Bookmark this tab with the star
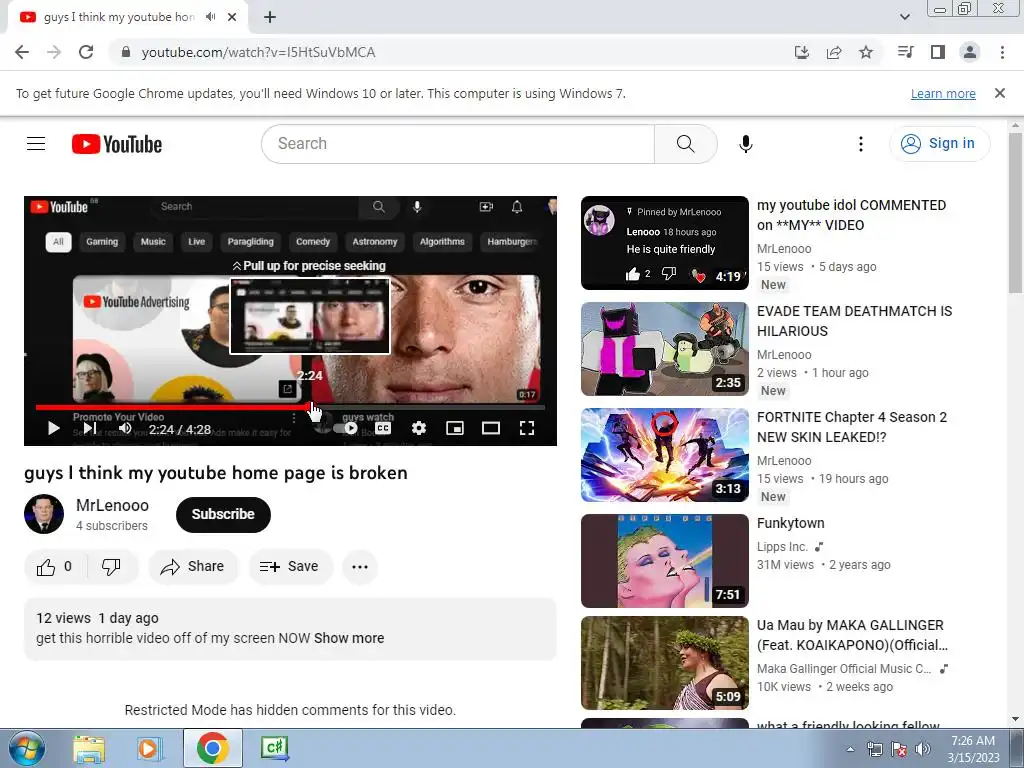The width and height of the screenshot is (1024, 768). (866, 52)
